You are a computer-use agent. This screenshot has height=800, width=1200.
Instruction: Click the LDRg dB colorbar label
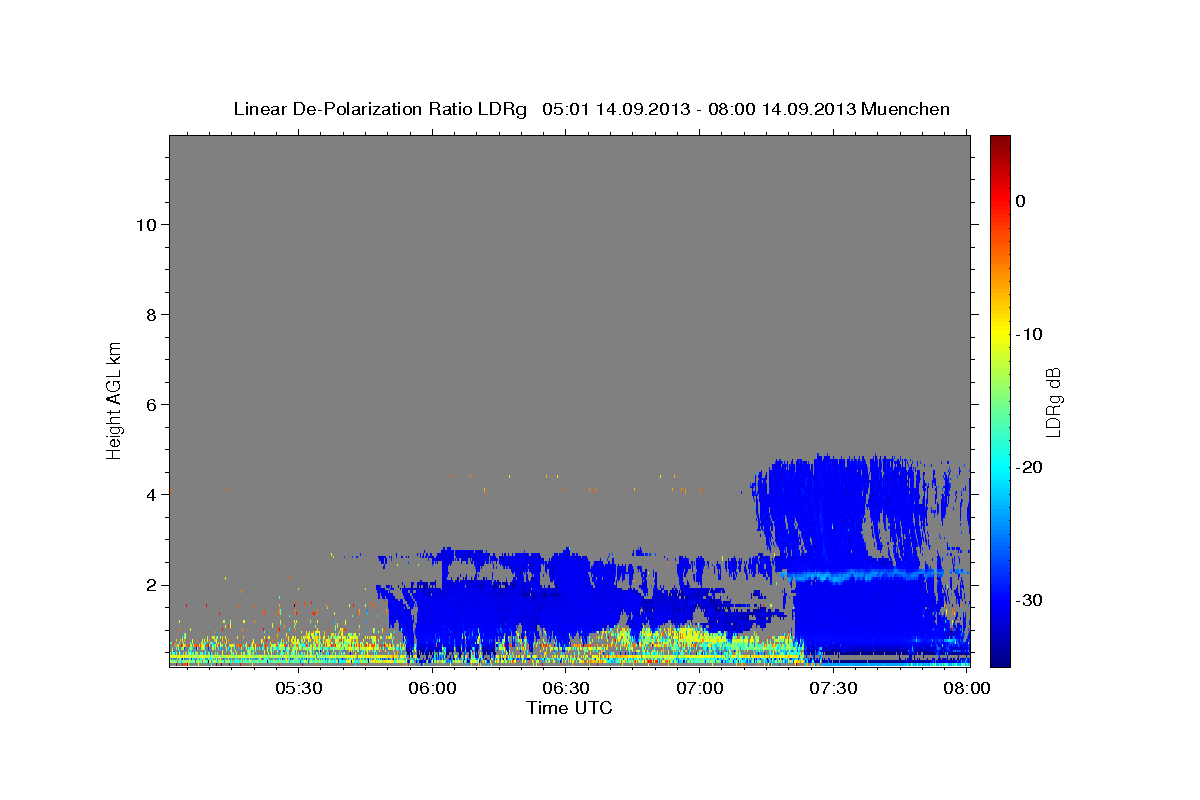[1053, 401]
